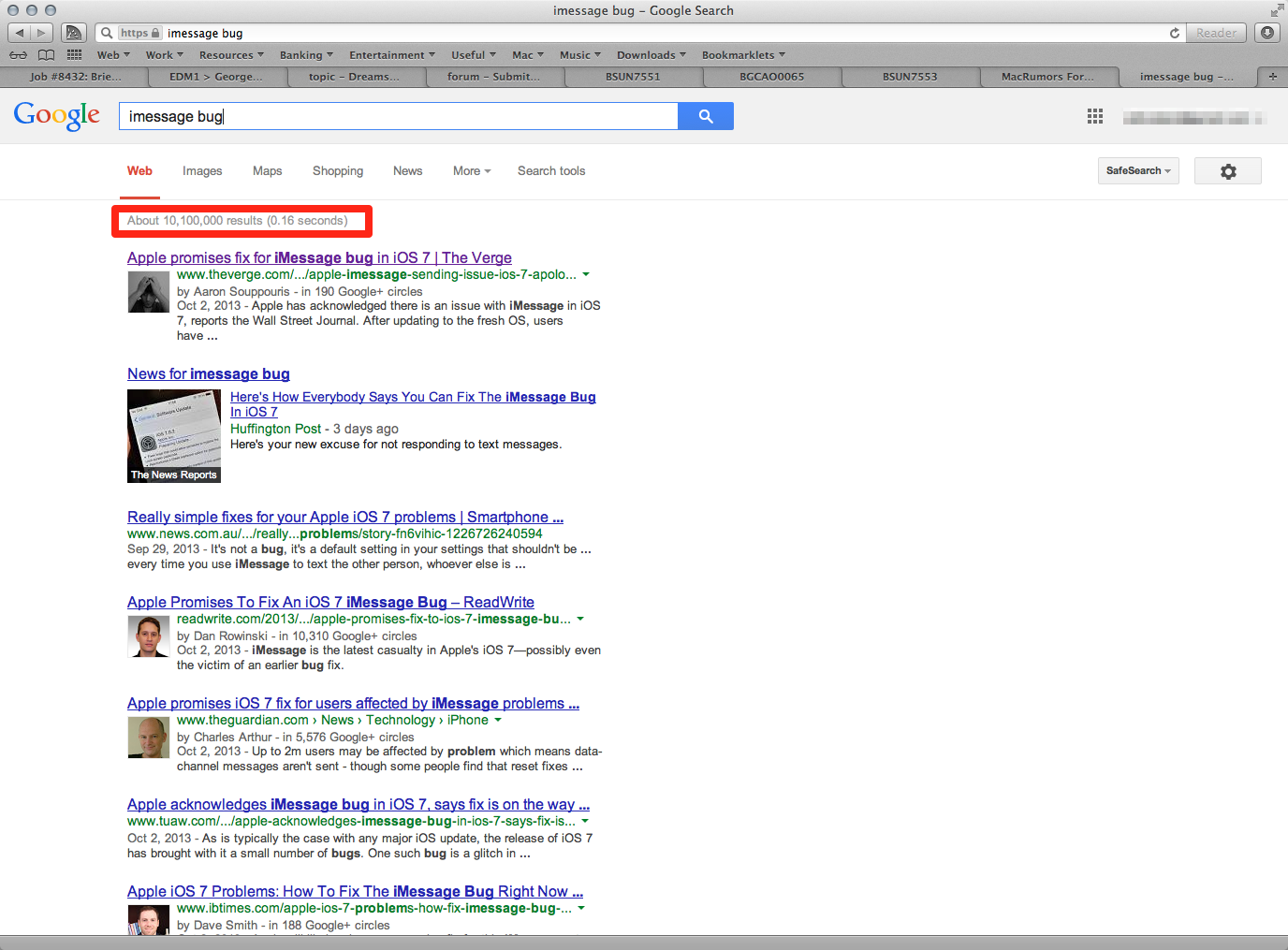Select the Maps search category
This screenshot has height=950, width=1288.
click(x=267, y=171)
